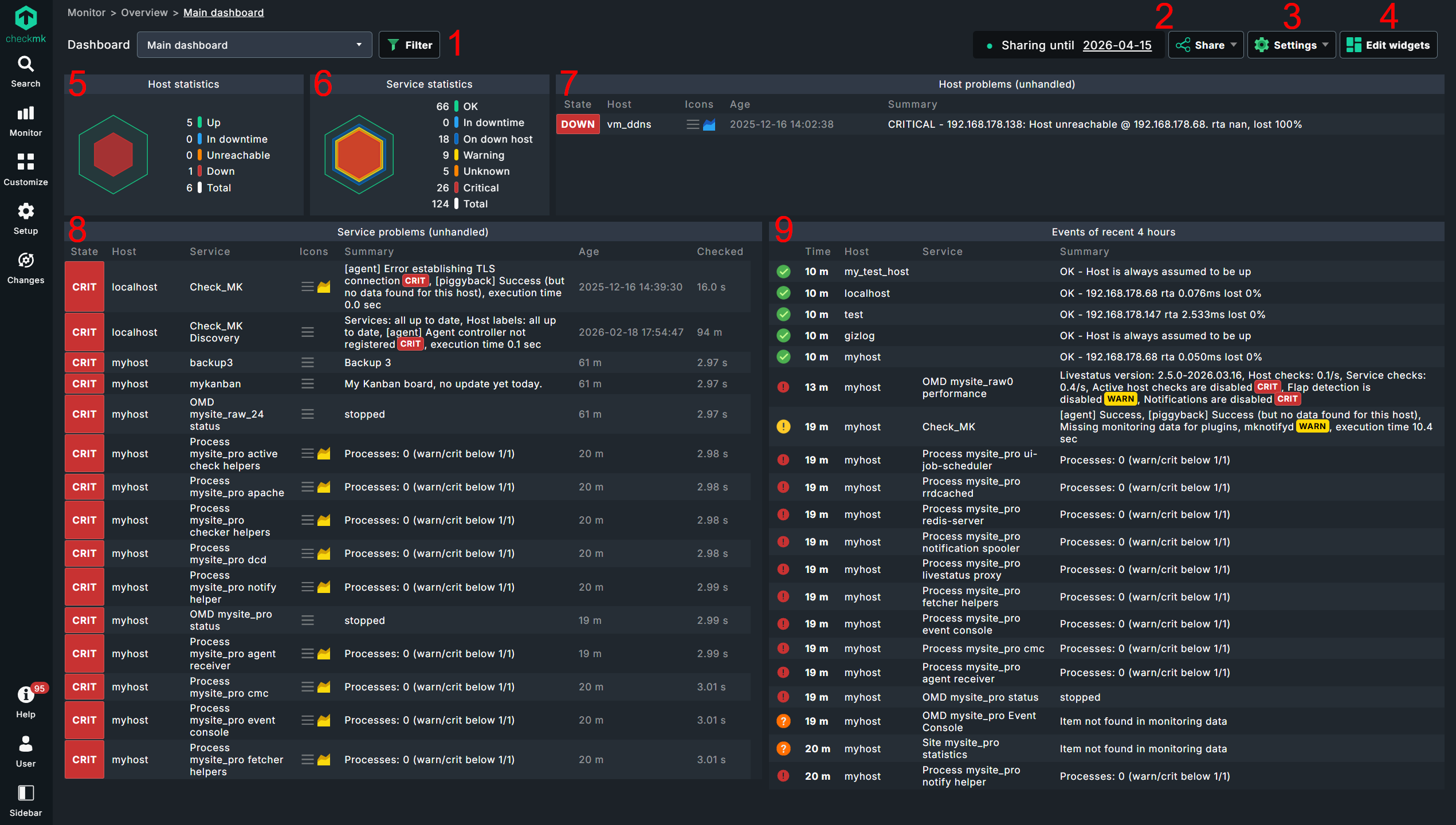Click the Down hosts count row

(x=211, y=171)
